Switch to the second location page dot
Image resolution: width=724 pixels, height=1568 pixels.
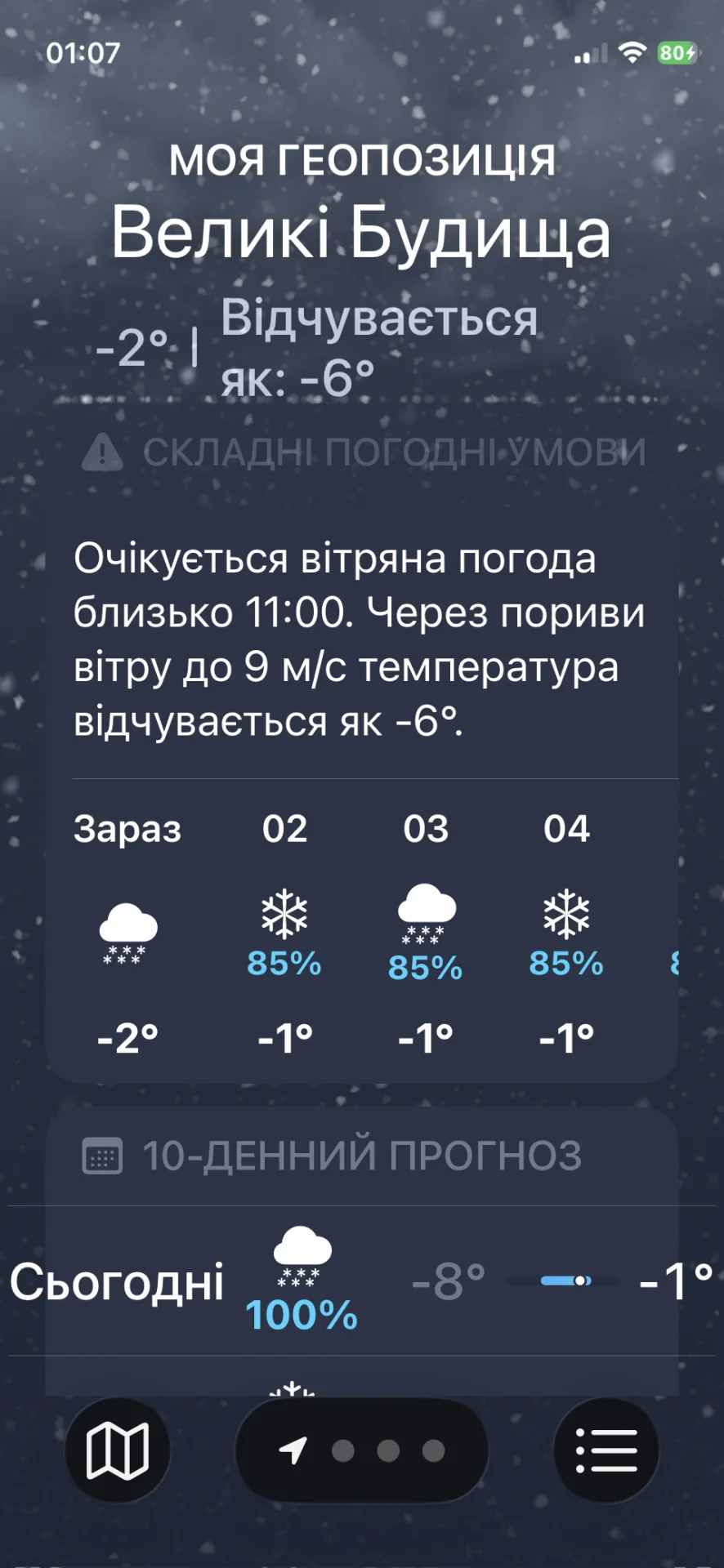pyautogui.click(x=343, y=1450)
